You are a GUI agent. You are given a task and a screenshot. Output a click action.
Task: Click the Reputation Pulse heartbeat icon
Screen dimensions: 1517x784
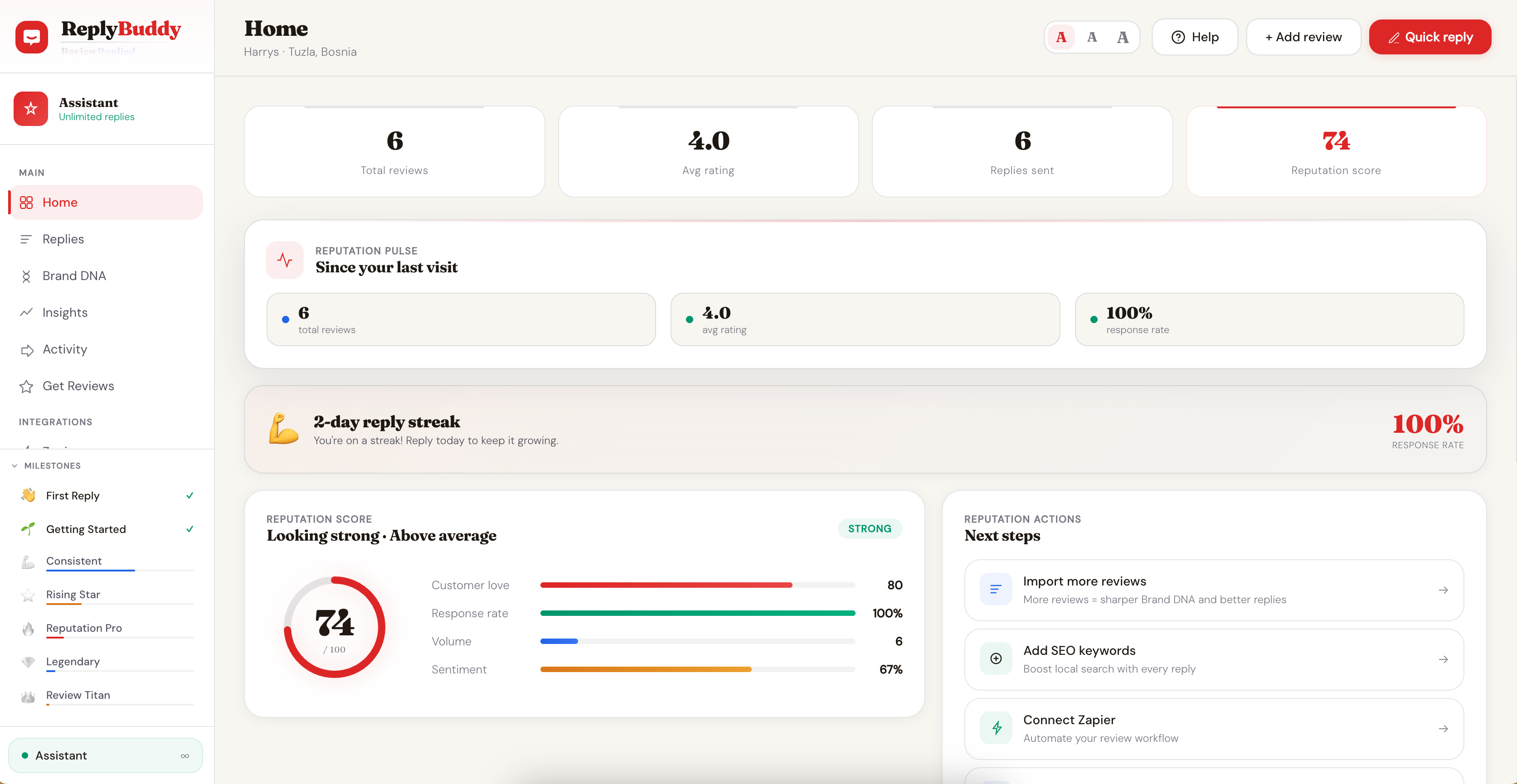pyautogui.click(x=284, y=260)
